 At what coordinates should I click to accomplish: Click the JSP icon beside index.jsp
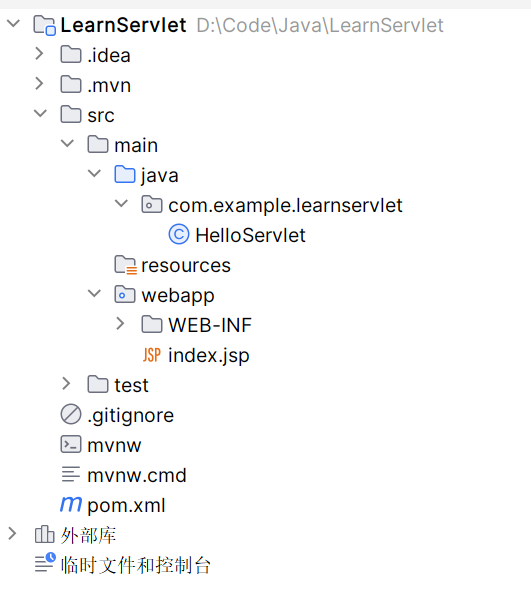tap(152, 355)
